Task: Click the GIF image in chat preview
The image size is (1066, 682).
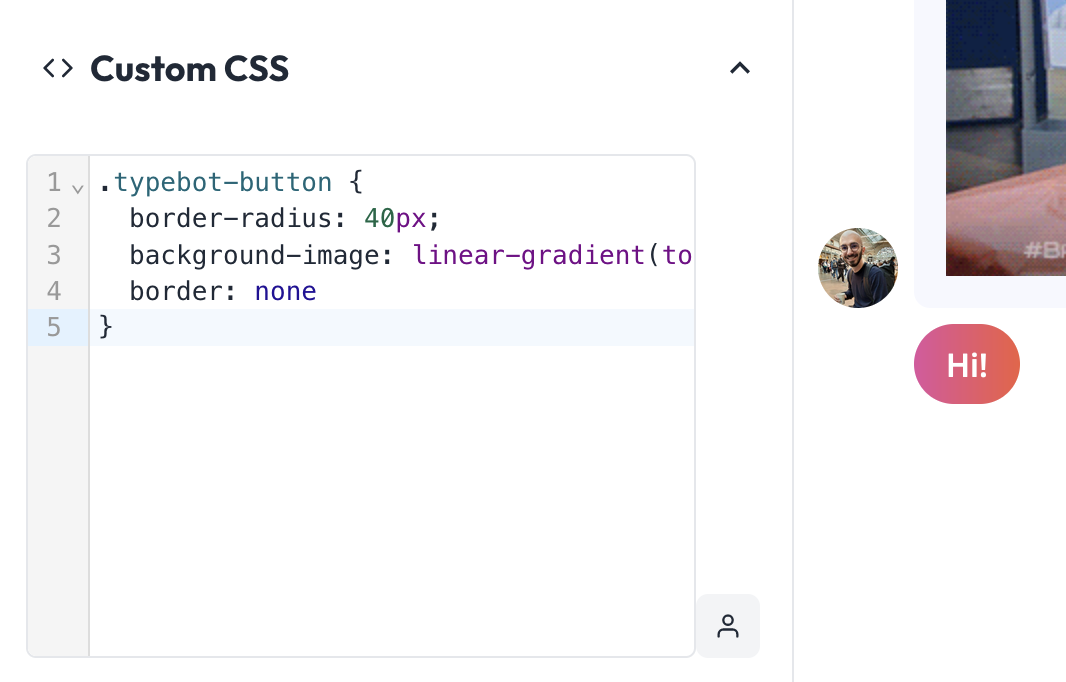Action: pyautogui.click(x=1005, y=137)
